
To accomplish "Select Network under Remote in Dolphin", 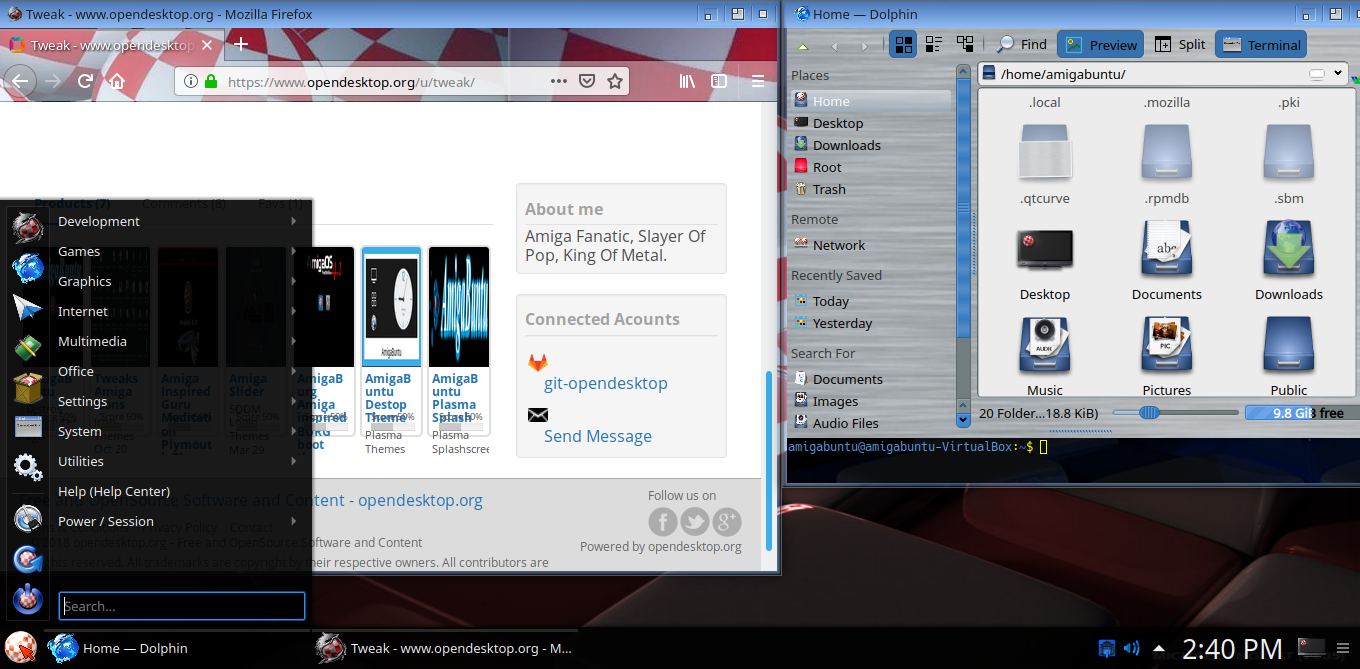I will coord(870,245).
